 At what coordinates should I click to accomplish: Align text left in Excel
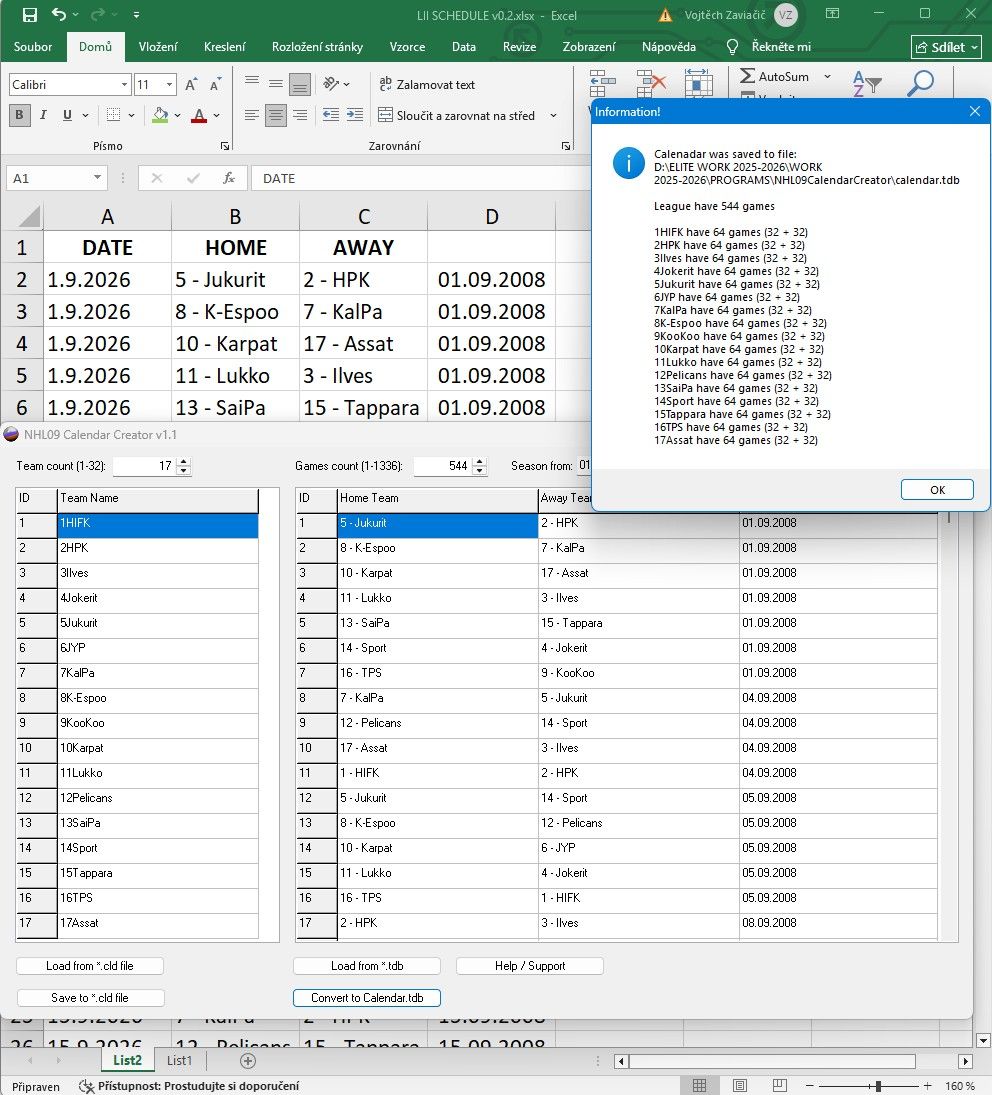(x=252, y=115)
